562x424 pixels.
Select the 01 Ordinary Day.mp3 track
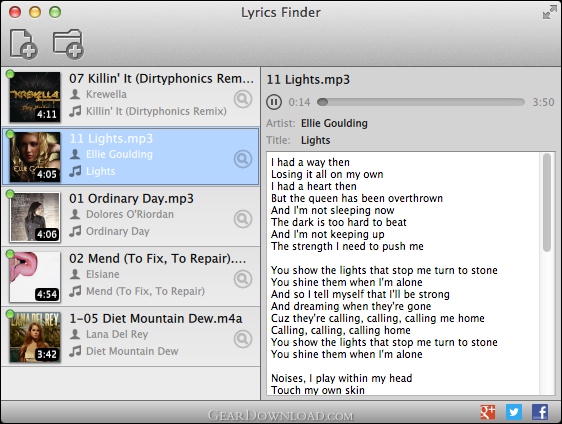[x=131, y=216]
